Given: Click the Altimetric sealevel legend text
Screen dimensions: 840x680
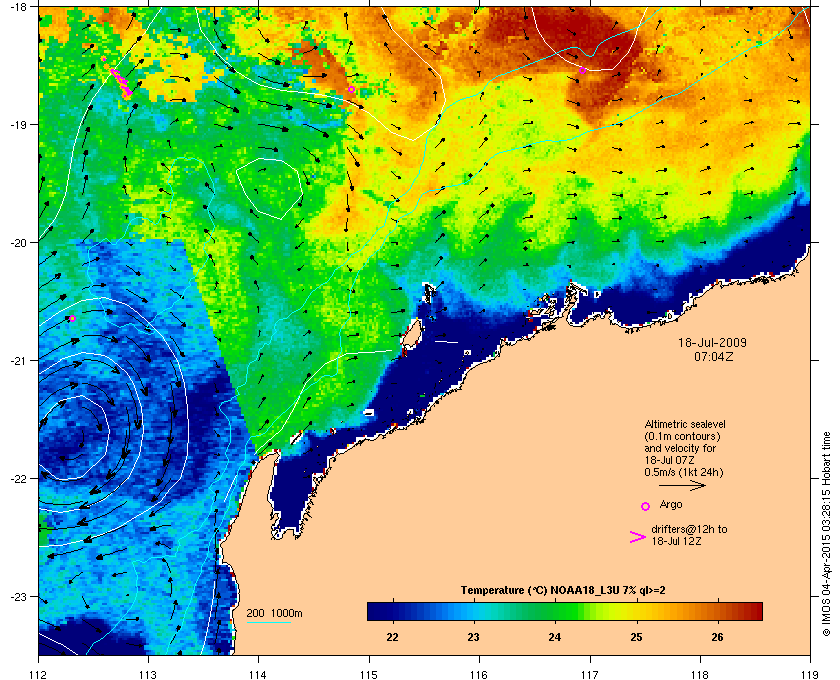Looking at the screenshot, I should coord(685,424).
